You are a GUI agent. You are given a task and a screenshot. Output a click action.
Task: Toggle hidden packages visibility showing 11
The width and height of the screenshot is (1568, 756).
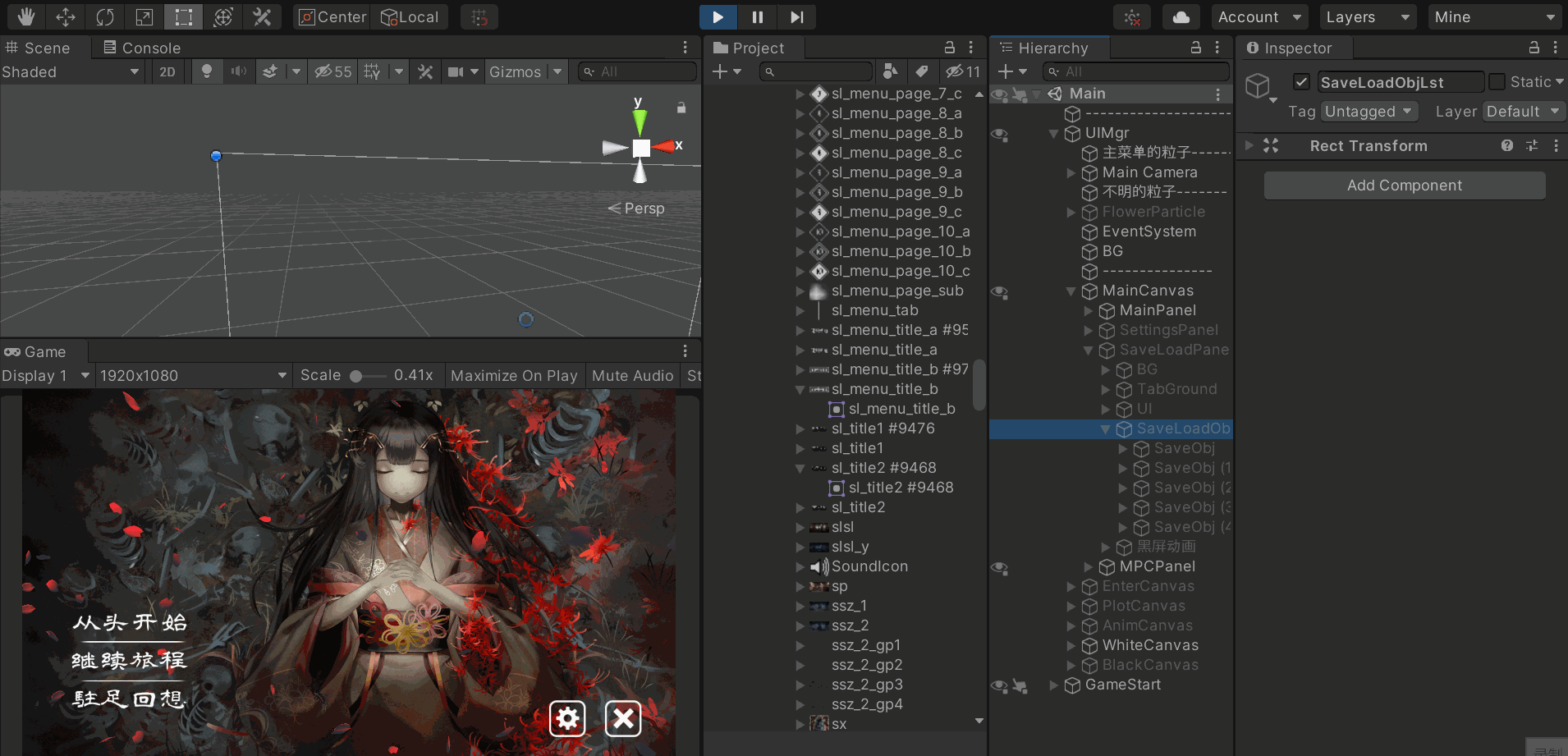(x=962, y=71)
